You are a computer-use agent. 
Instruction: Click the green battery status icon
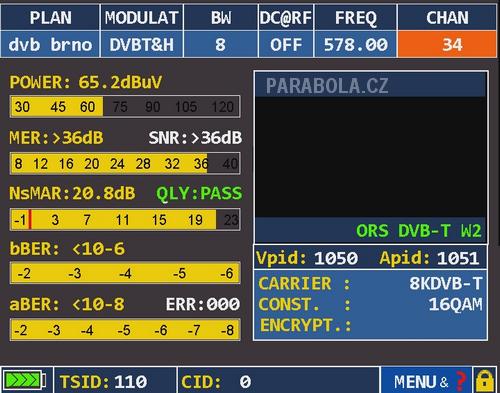coord(25,380)
